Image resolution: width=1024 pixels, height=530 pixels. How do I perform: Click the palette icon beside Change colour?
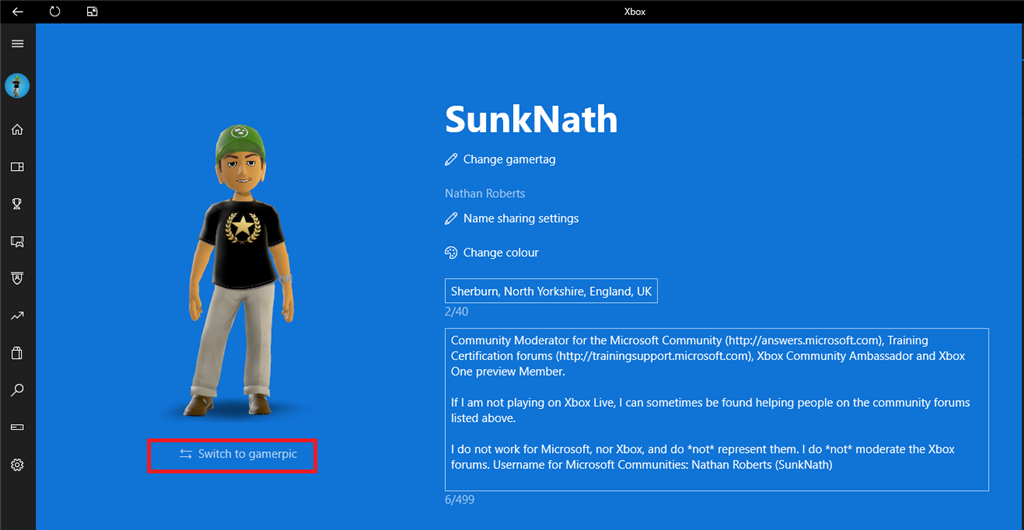[x=451, y=253]
